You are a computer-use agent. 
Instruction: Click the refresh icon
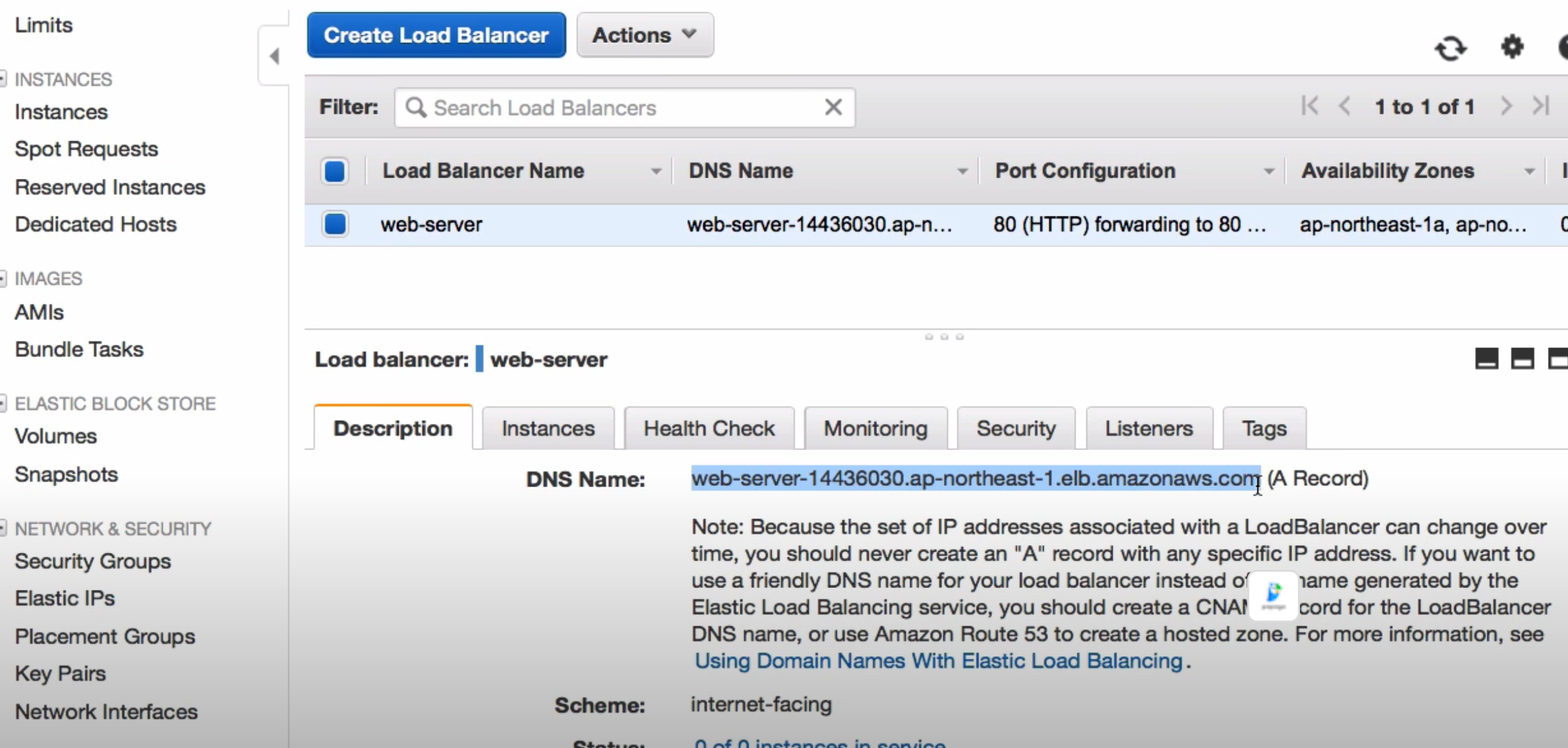tap(1450, 48)
